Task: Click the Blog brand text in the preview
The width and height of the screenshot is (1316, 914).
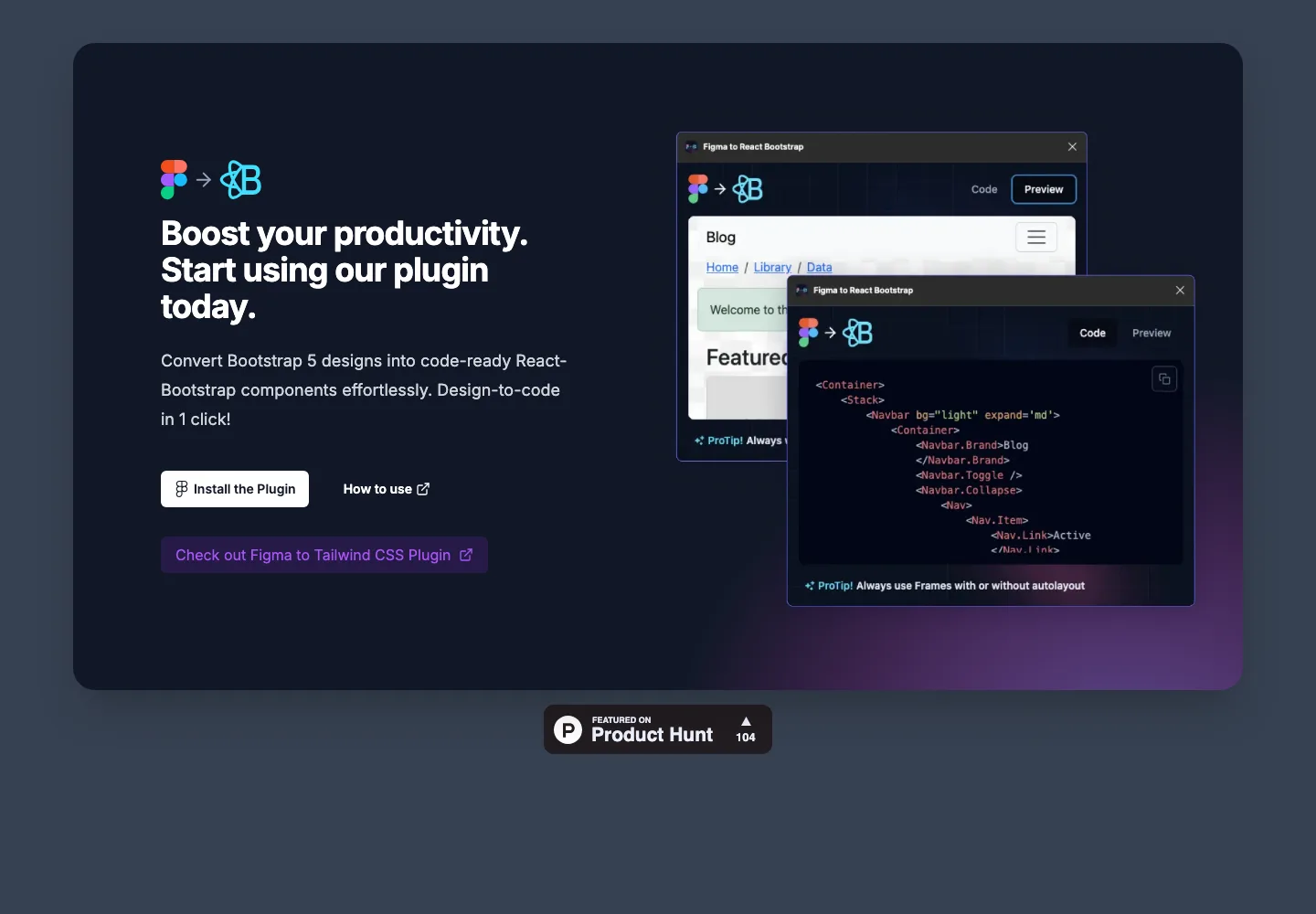Action: [x=721, y=237]
